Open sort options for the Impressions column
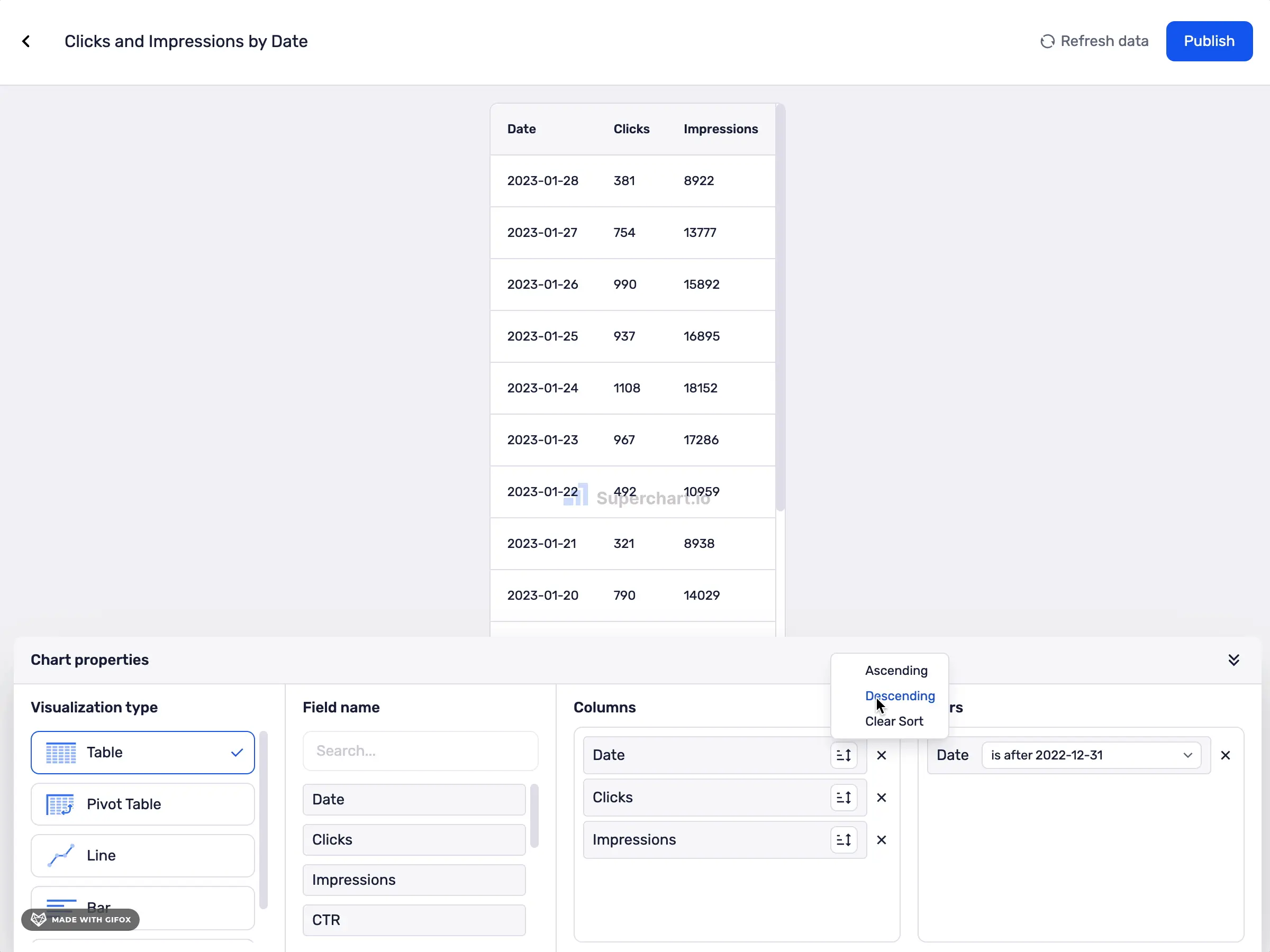The image size is (1270, 952). [843, 840]
